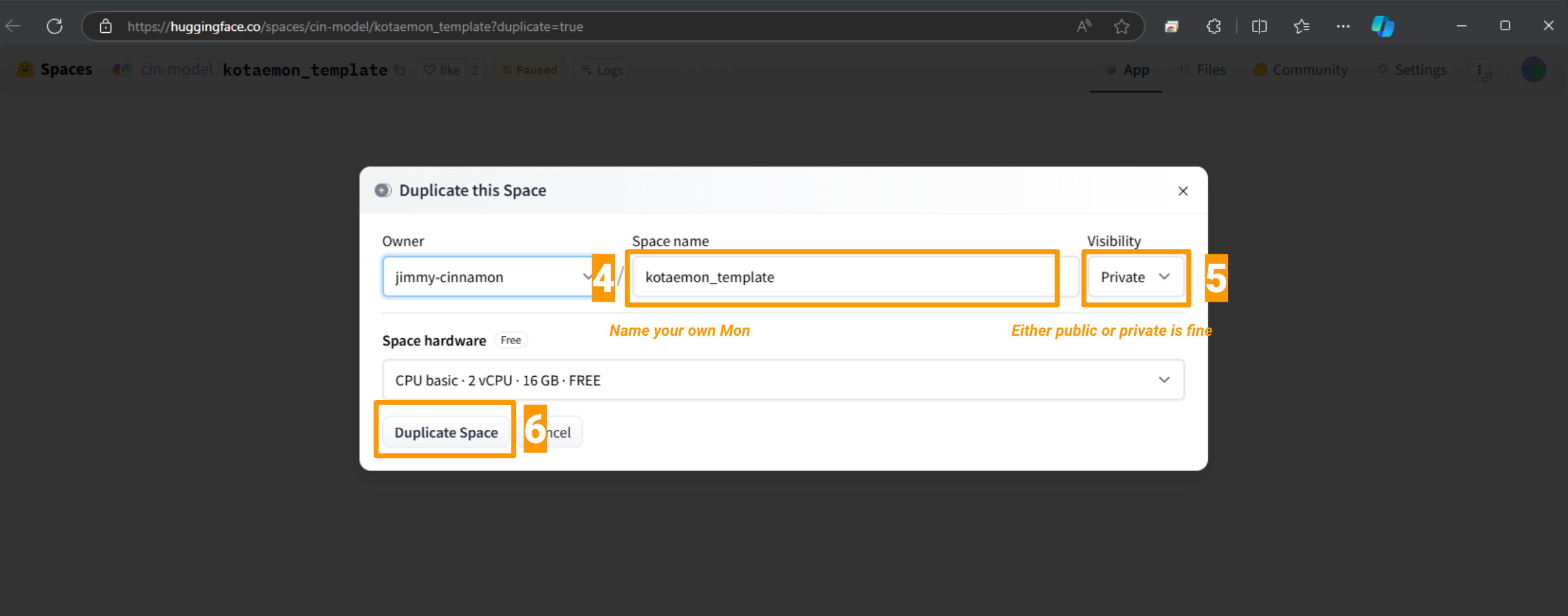
Task: Click the Space name input field
Action: tap(842, 277)
